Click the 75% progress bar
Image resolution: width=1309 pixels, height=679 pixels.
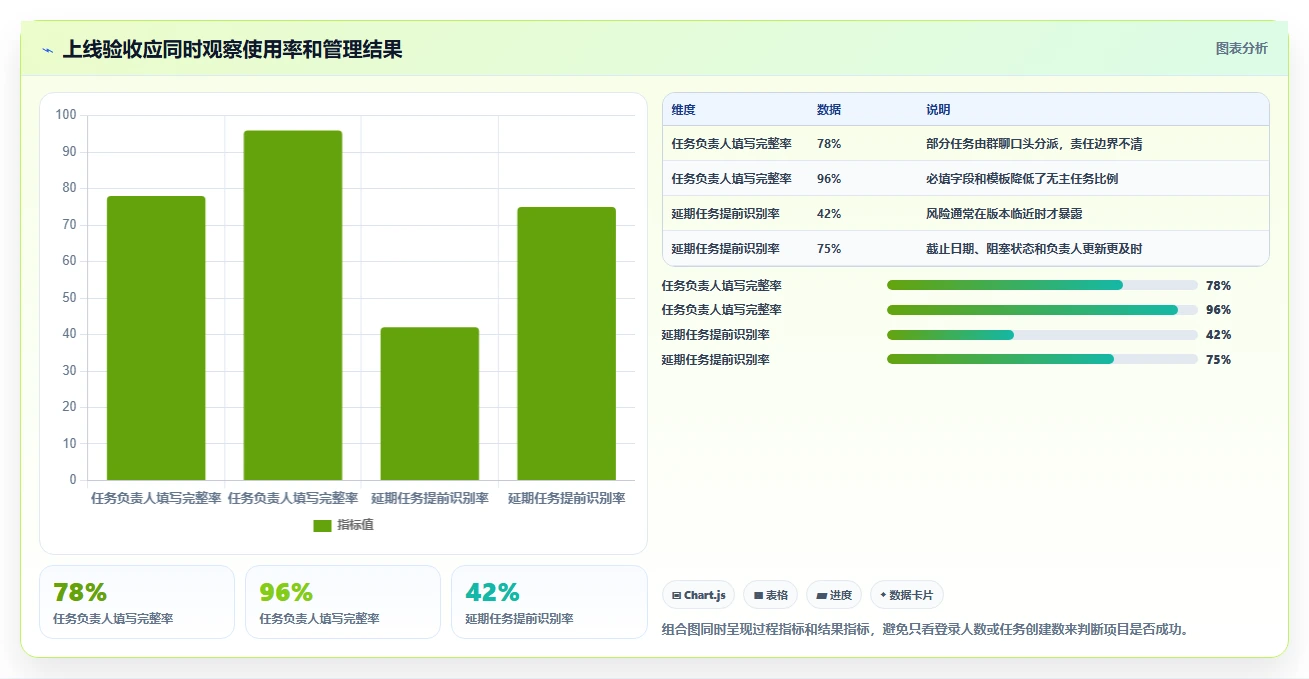[1042, 359]
